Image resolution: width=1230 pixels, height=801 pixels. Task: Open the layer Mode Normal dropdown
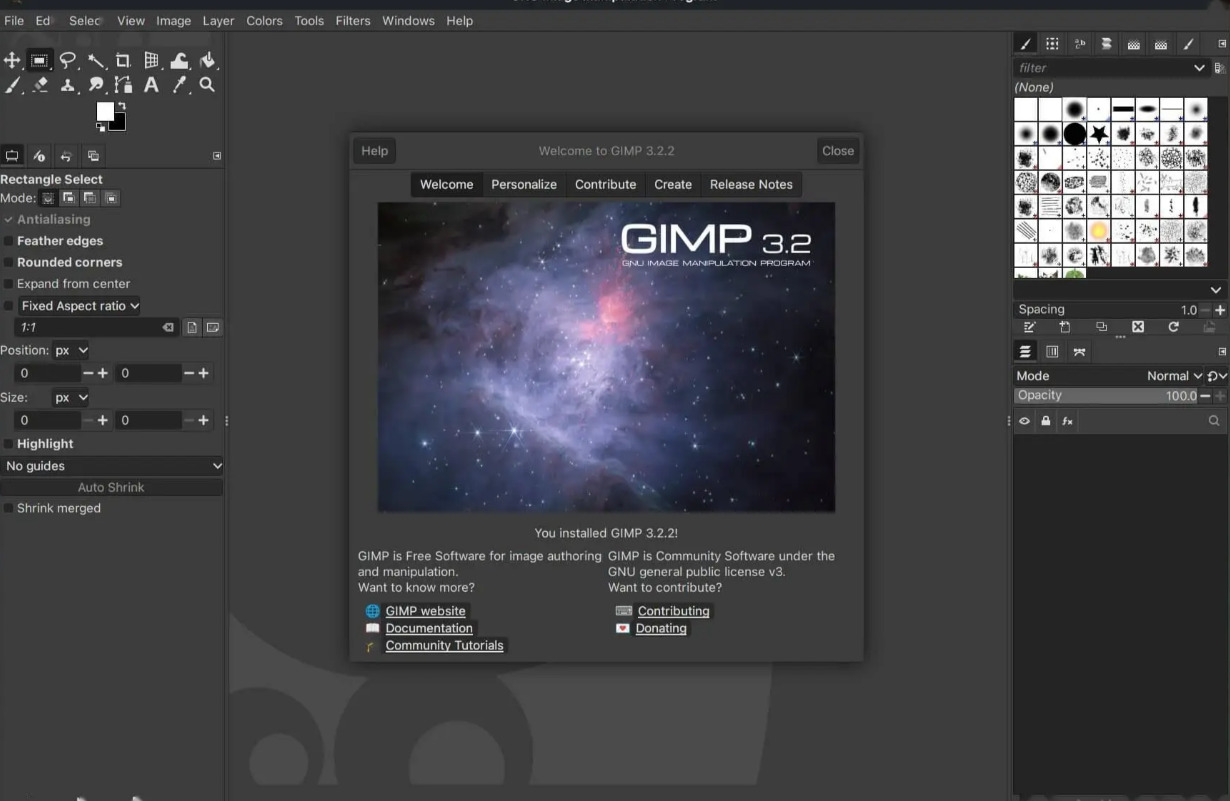1174,376
